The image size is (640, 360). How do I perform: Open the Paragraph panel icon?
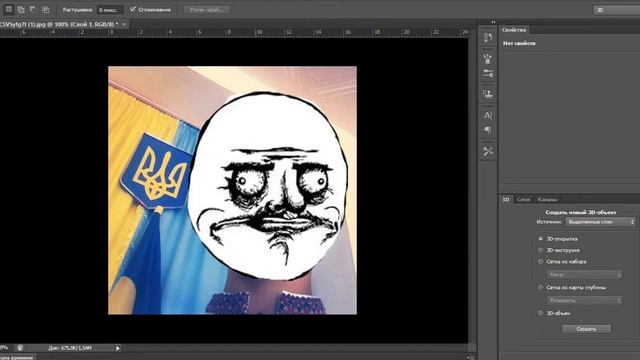[x=488, y=130]
